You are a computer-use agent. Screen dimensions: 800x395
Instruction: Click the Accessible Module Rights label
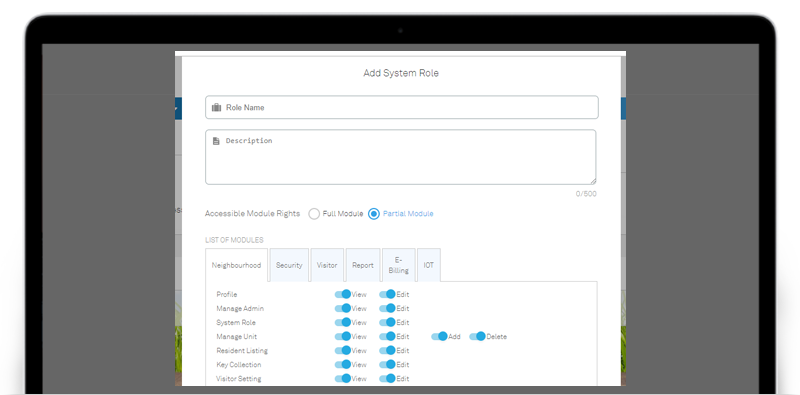[x=253, y=213]
